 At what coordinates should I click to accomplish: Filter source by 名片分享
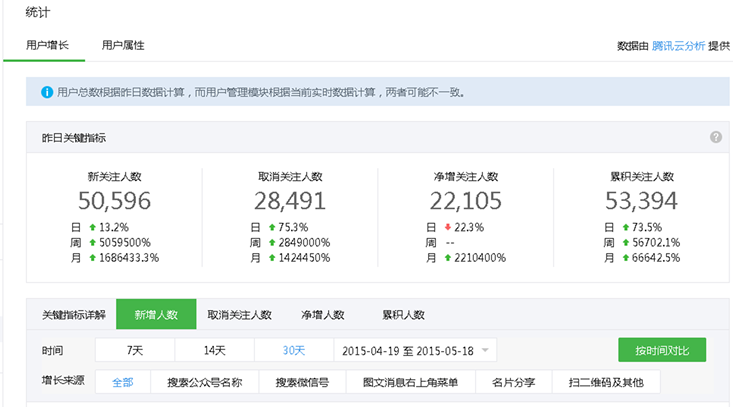[x=512, y=382]
